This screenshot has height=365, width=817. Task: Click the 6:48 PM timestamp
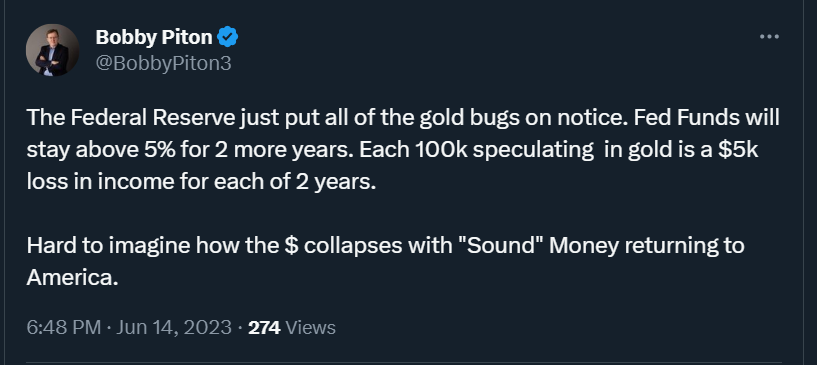point(64,328)
